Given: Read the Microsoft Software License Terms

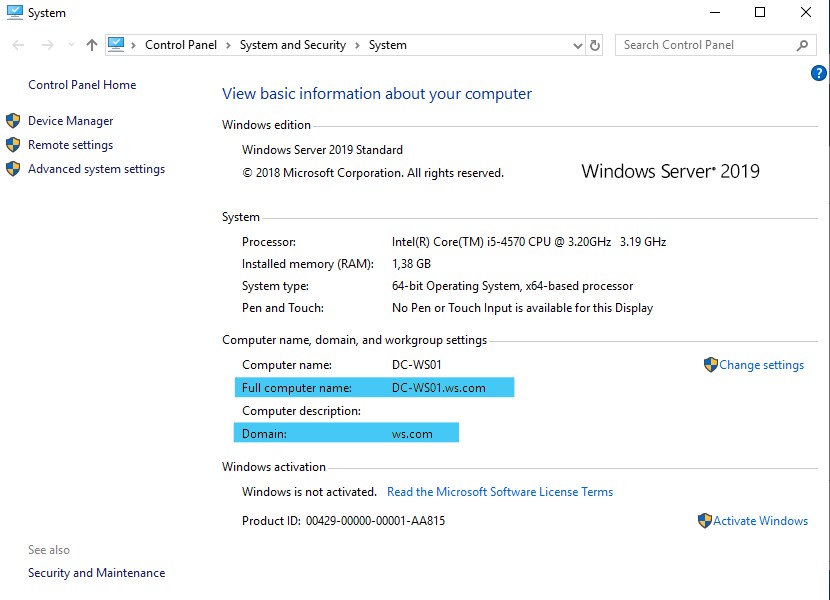Looking at the screenshot, I should pyautogui.click(x=500, y=492).
